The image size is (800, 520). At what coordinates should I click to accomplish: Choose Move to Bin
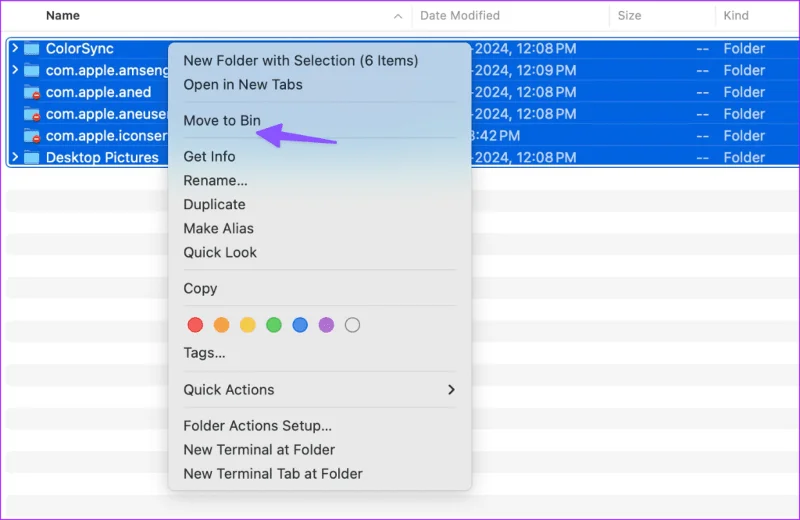pyautogui.click(x=222, y=120)
